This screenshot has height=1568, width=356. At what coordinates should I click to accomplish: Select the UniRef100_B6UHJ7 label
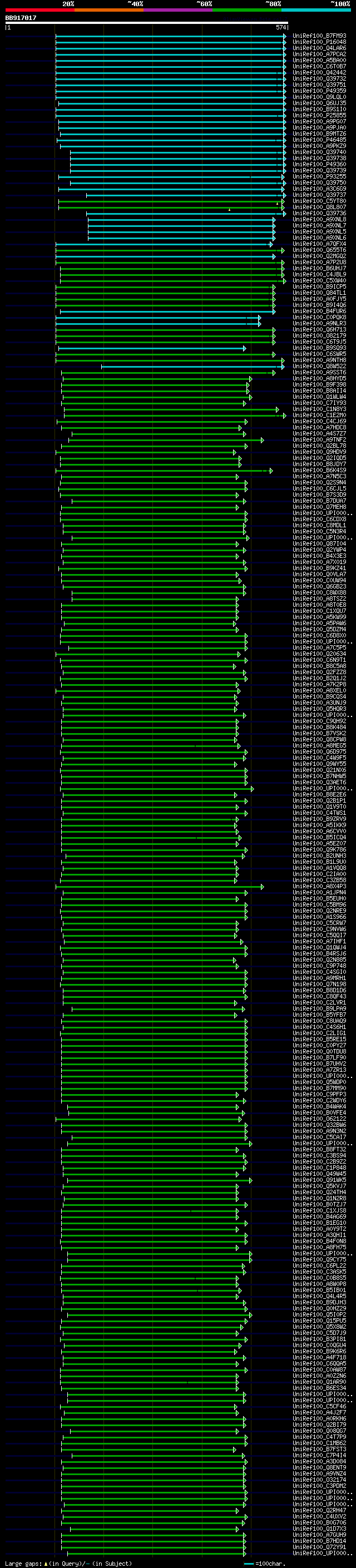tap(319, 269)
